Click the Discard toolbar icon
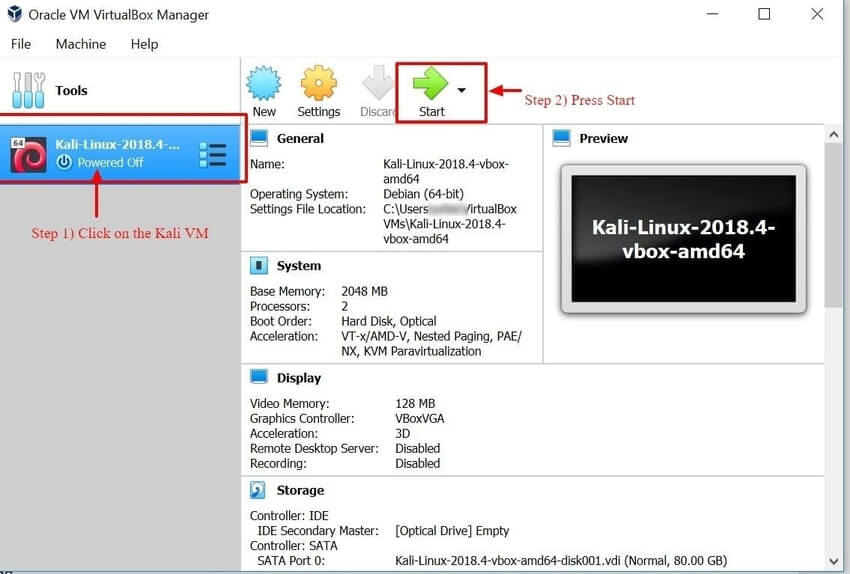This screenshot has width=850, height=574. [x=378, y=84]
